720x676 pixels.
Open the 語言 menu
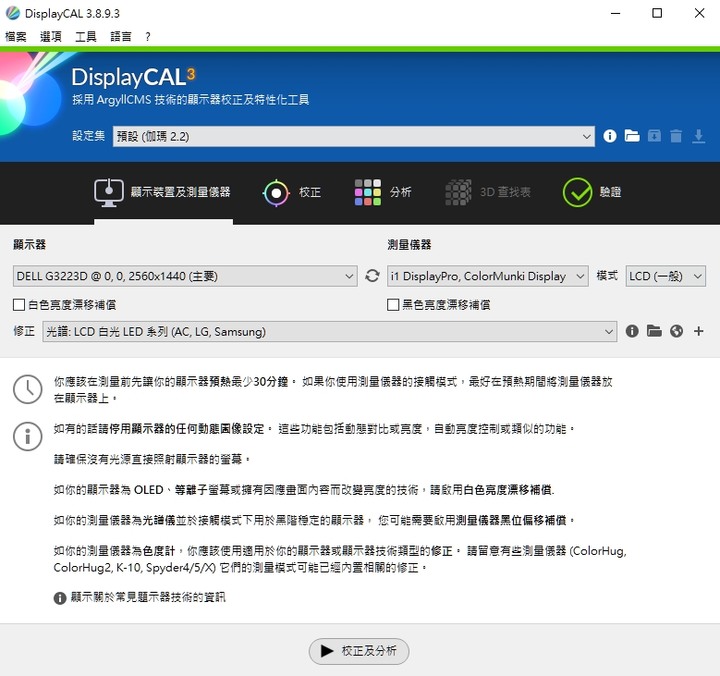coord(121,37)
